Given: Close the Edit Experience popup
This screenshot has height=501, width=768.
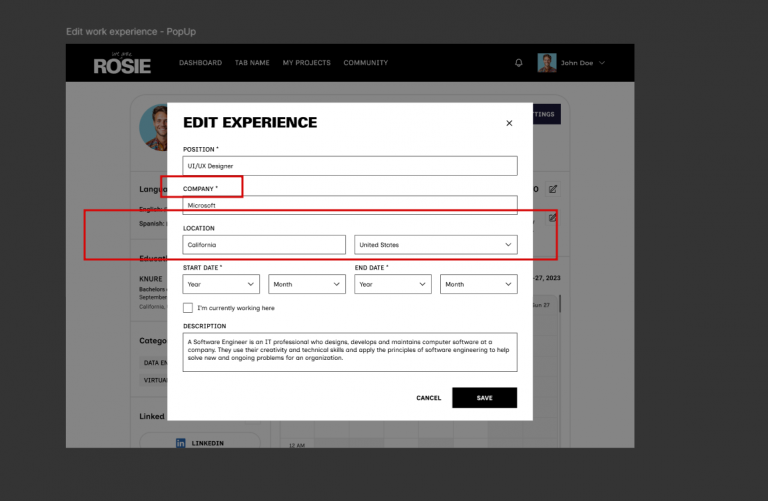Looking at the screenshot, I should click(509, 123).
